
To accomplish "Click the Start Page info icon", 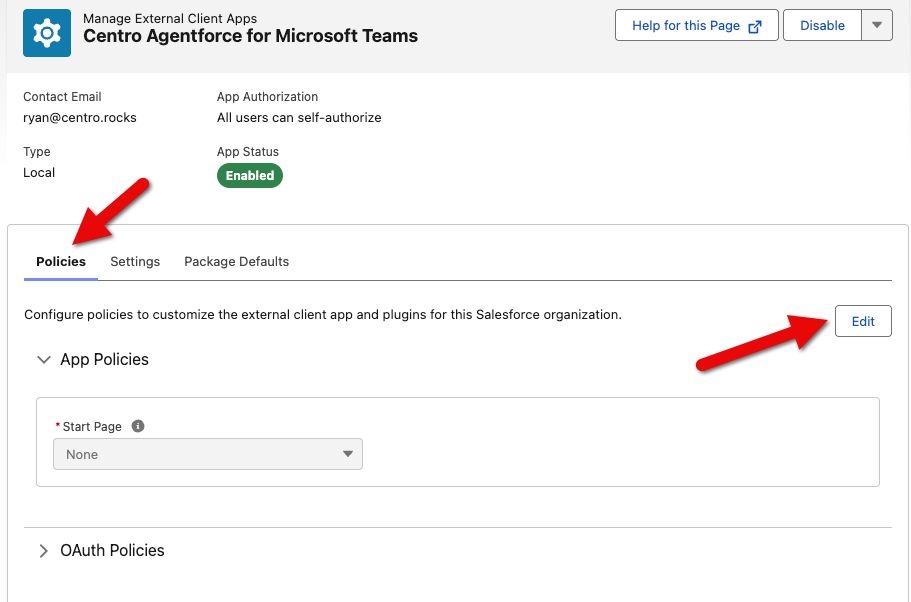I will (138, 426).
